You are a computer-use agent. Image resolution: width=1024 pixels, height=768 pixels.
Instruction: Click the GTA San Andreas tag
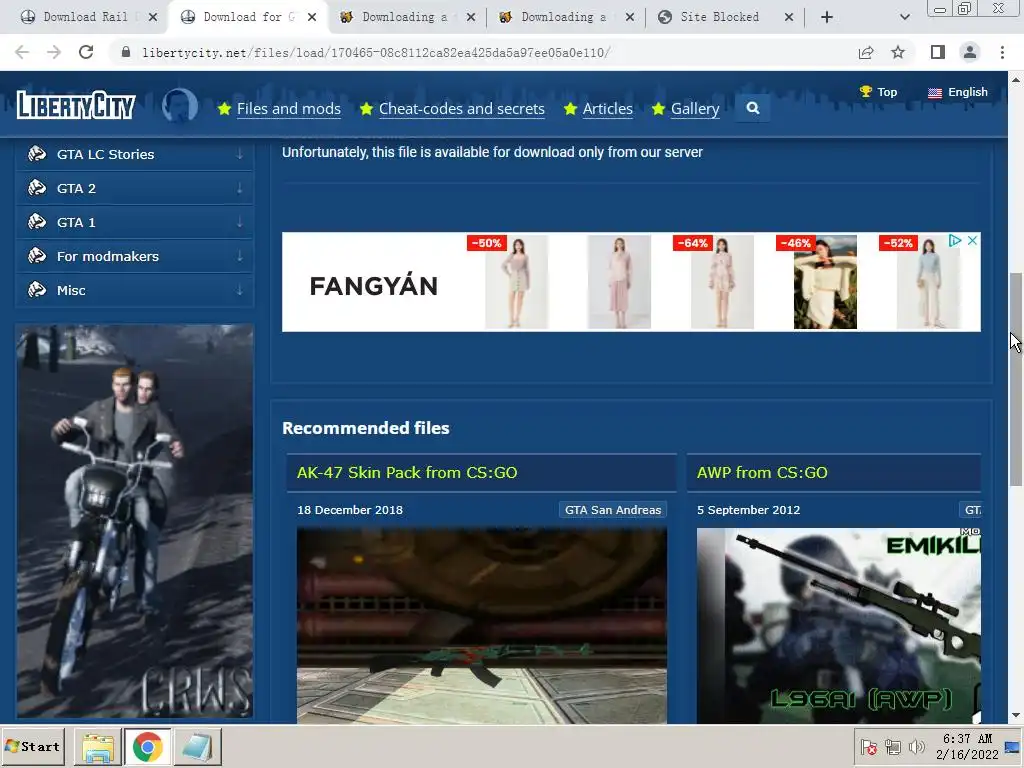tap(613, 509)
